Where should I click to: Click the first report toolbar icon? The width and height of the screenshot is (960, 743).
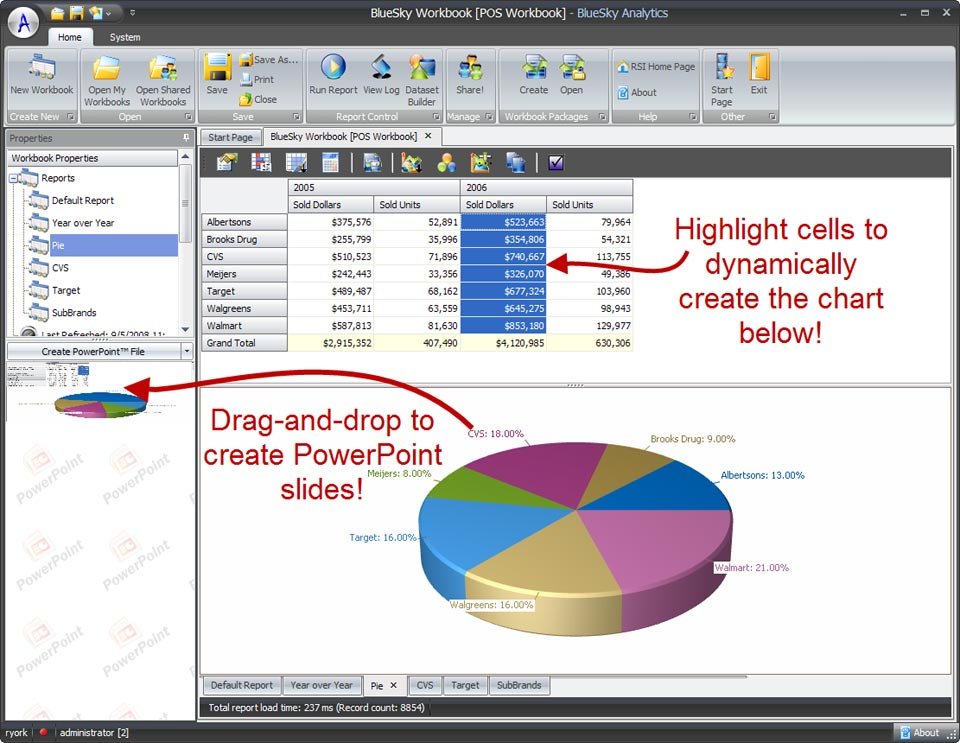tap(227, 162)
